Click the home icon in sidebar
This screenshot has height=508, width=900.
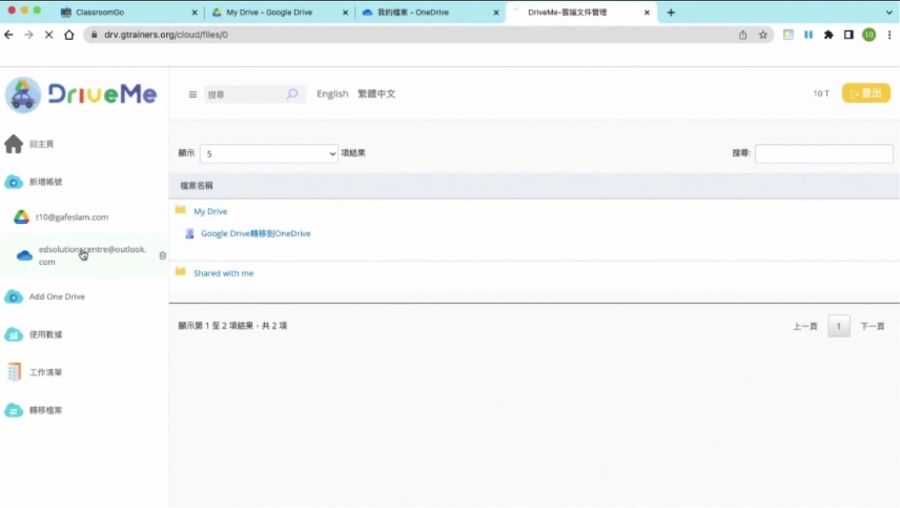pyautogui.click(x=14, y=144)
